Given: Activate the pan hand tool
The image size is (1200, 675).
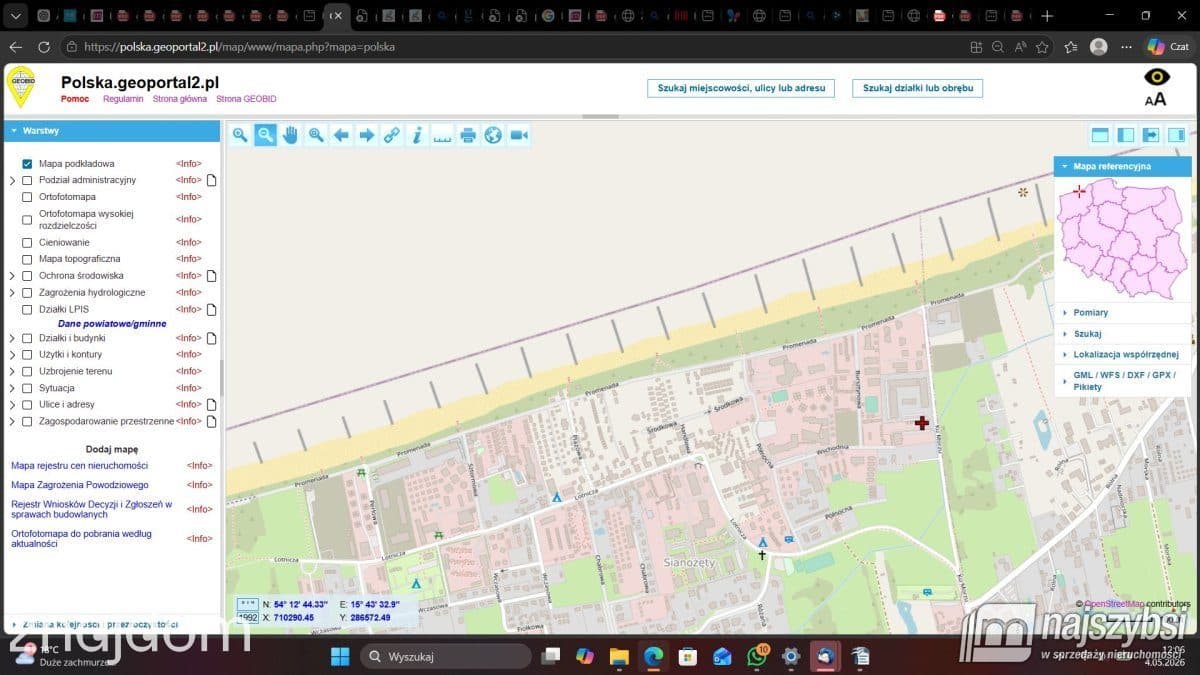Looking at the screenshot, I should pos(290,135).
